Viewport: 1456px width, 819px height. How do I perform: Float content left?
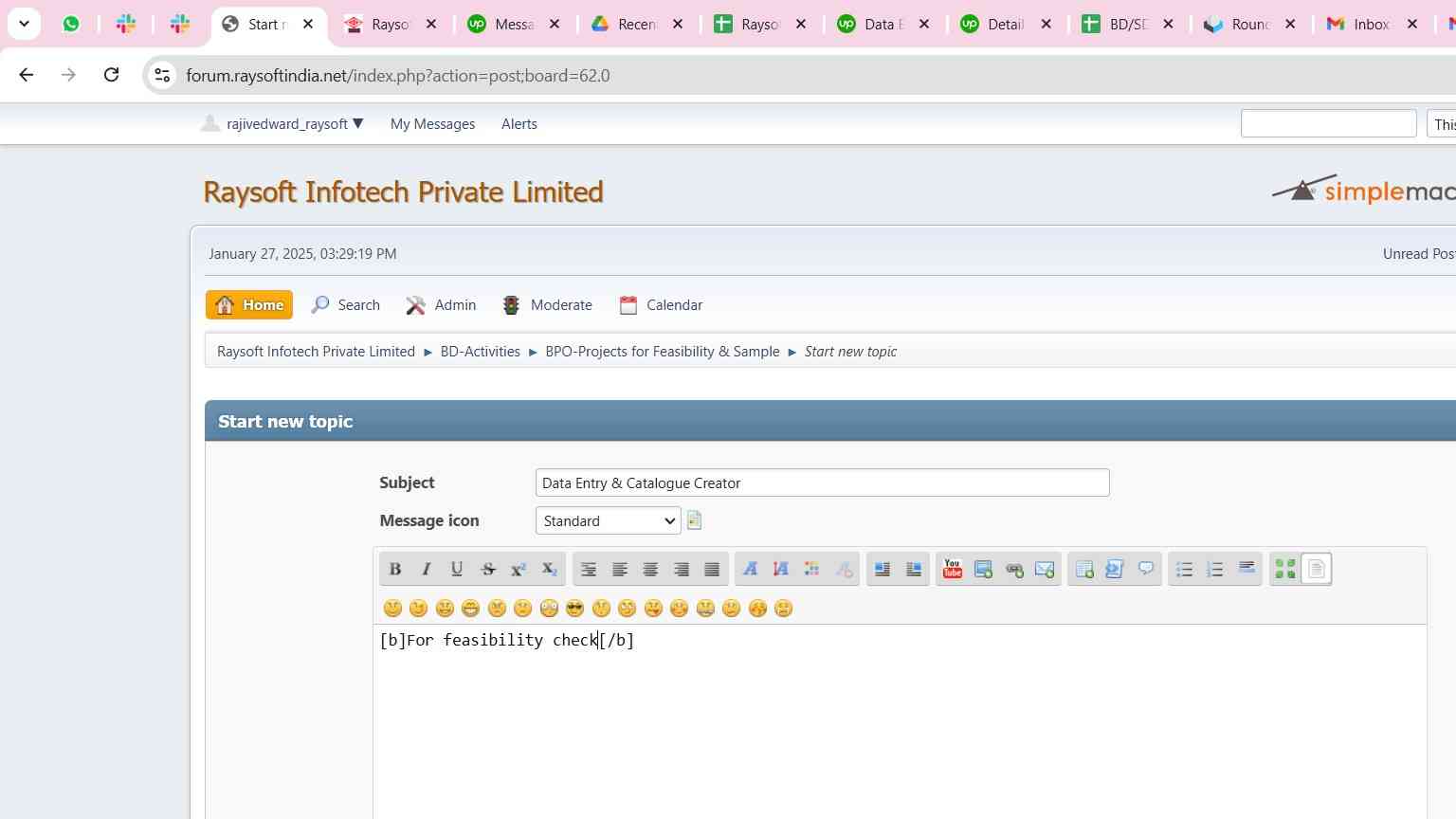click(x=883, y=569)
